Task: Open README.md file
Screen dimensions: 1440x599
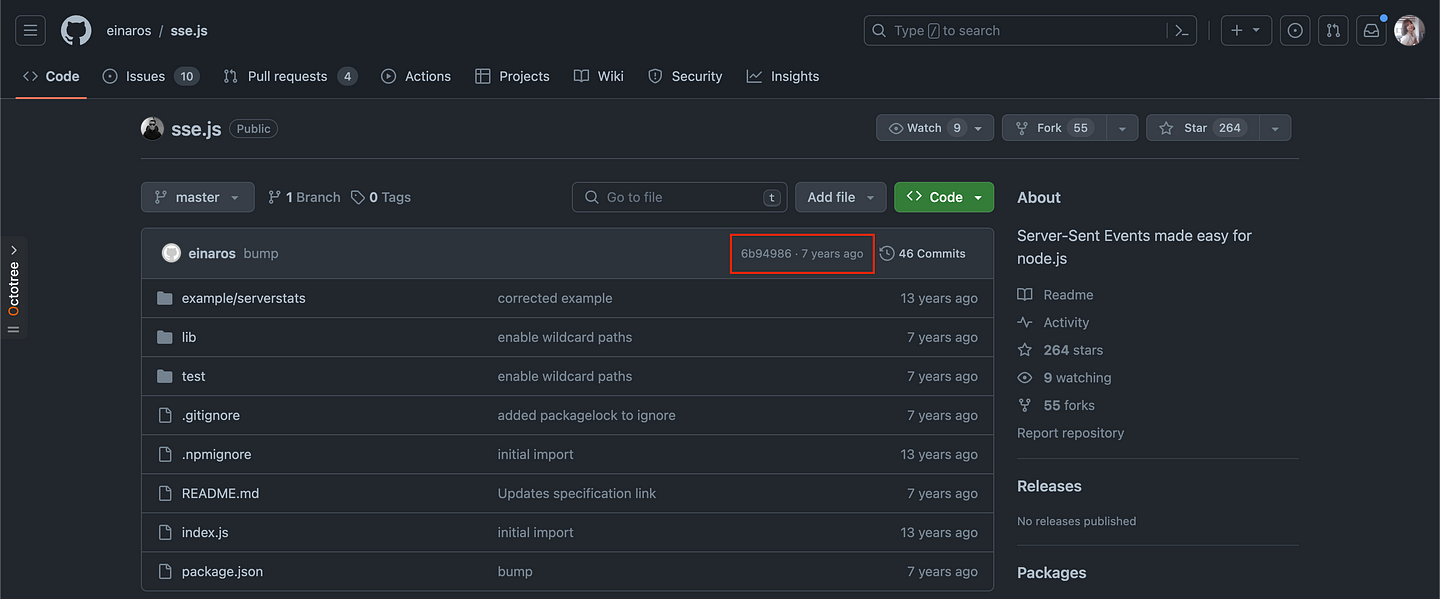Action: [220, 493]
